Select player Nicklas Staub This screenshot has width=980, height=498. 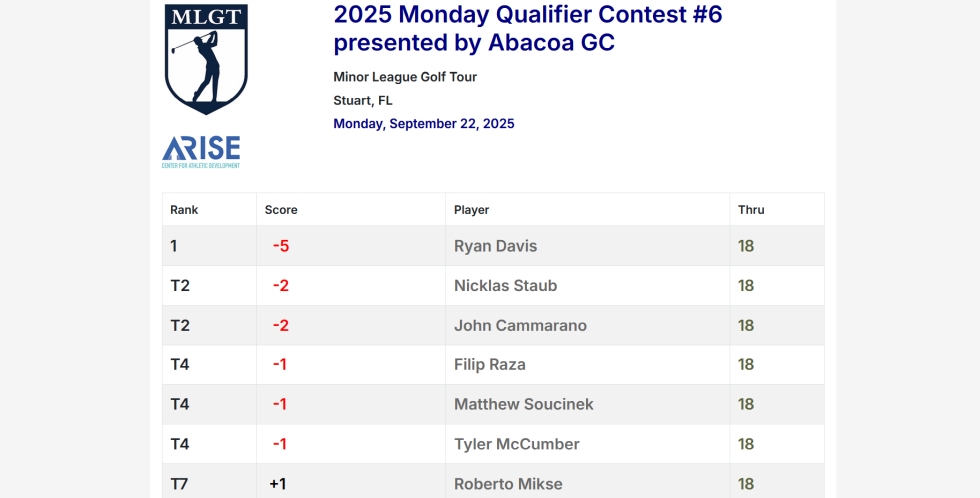pyautogui.click(x=505, y=286)
